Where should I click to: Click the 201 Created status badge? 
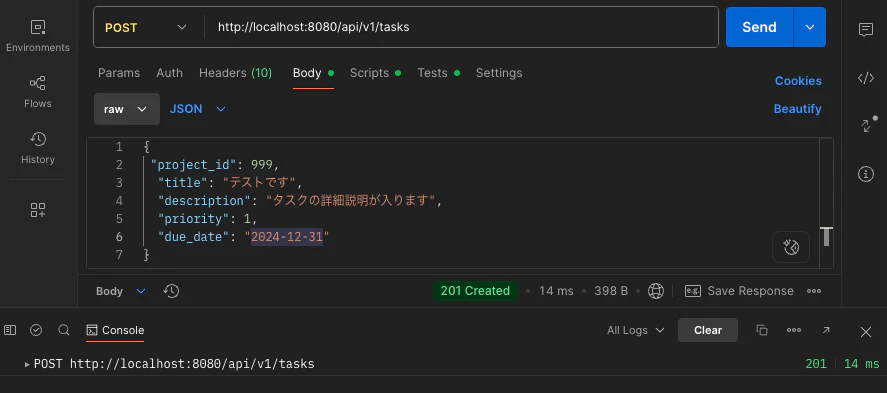pos(475,291)
